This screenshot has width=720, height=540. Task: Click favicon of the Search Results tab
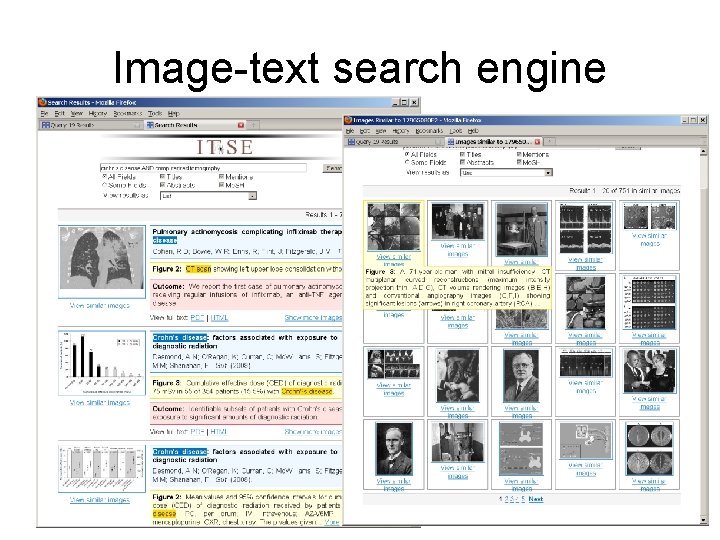pos(150,125)
